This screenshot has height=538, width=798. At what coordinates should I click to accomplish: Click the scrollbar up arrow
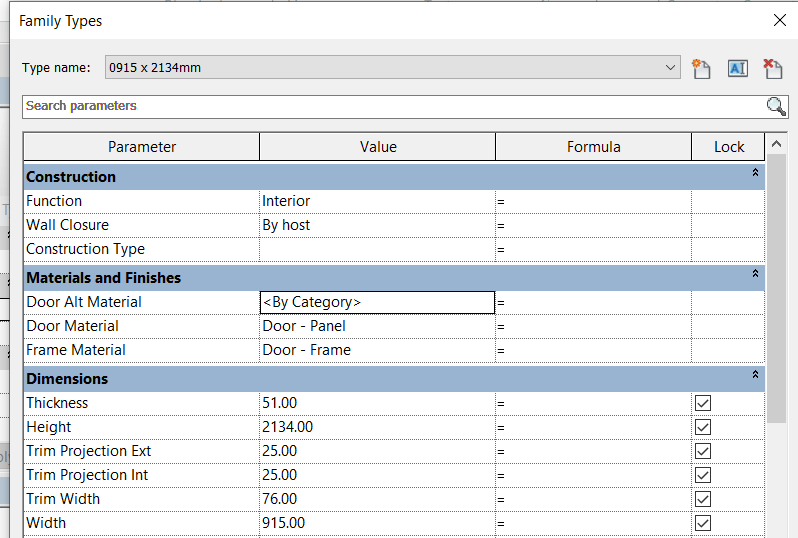point(776,144)
